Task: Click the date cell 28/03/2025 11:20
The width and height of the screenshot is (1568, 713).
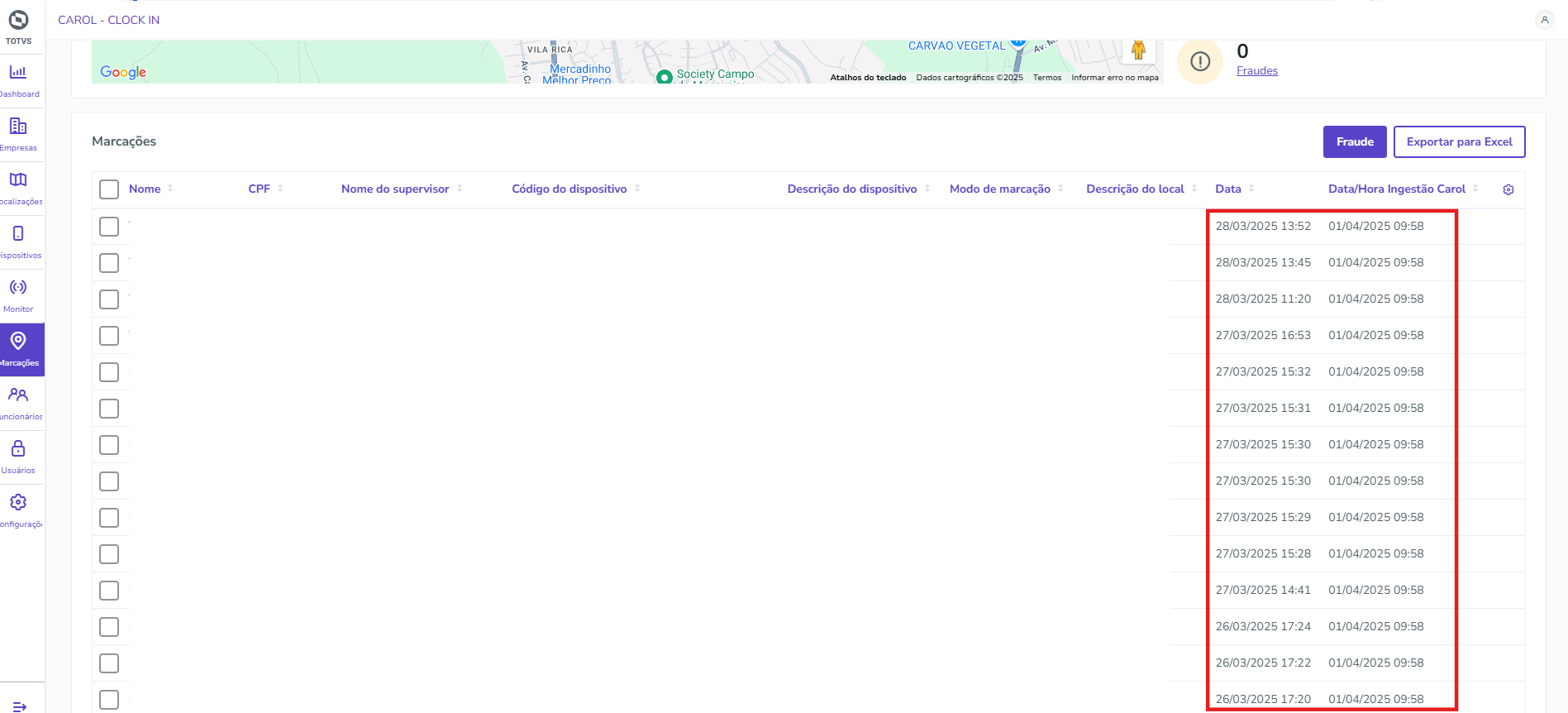Action: [1263, 299]
